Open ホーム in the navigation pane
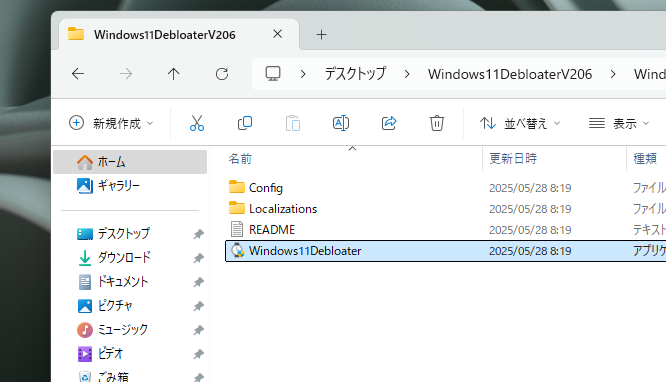This screenshot has height=382, width=666. (130, 161)
